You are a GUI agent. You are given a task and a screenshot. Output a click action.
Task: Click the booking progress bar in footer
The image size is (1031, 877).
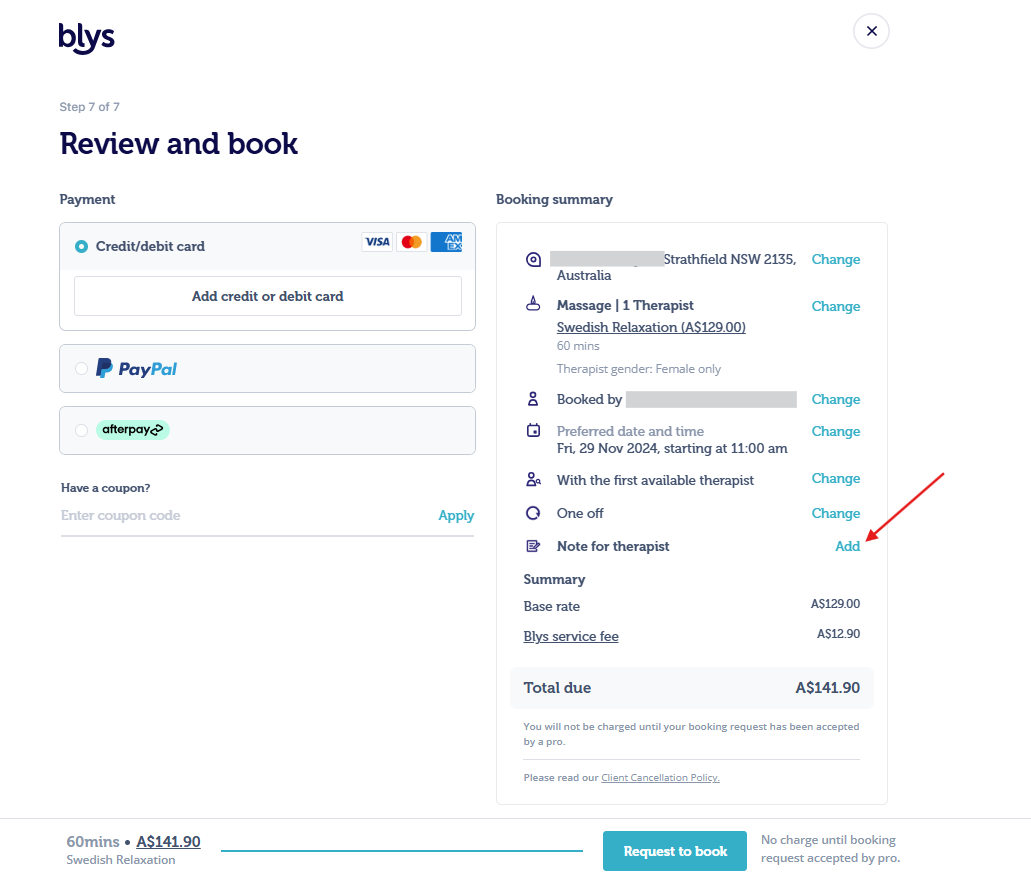(x=402, y=851)
